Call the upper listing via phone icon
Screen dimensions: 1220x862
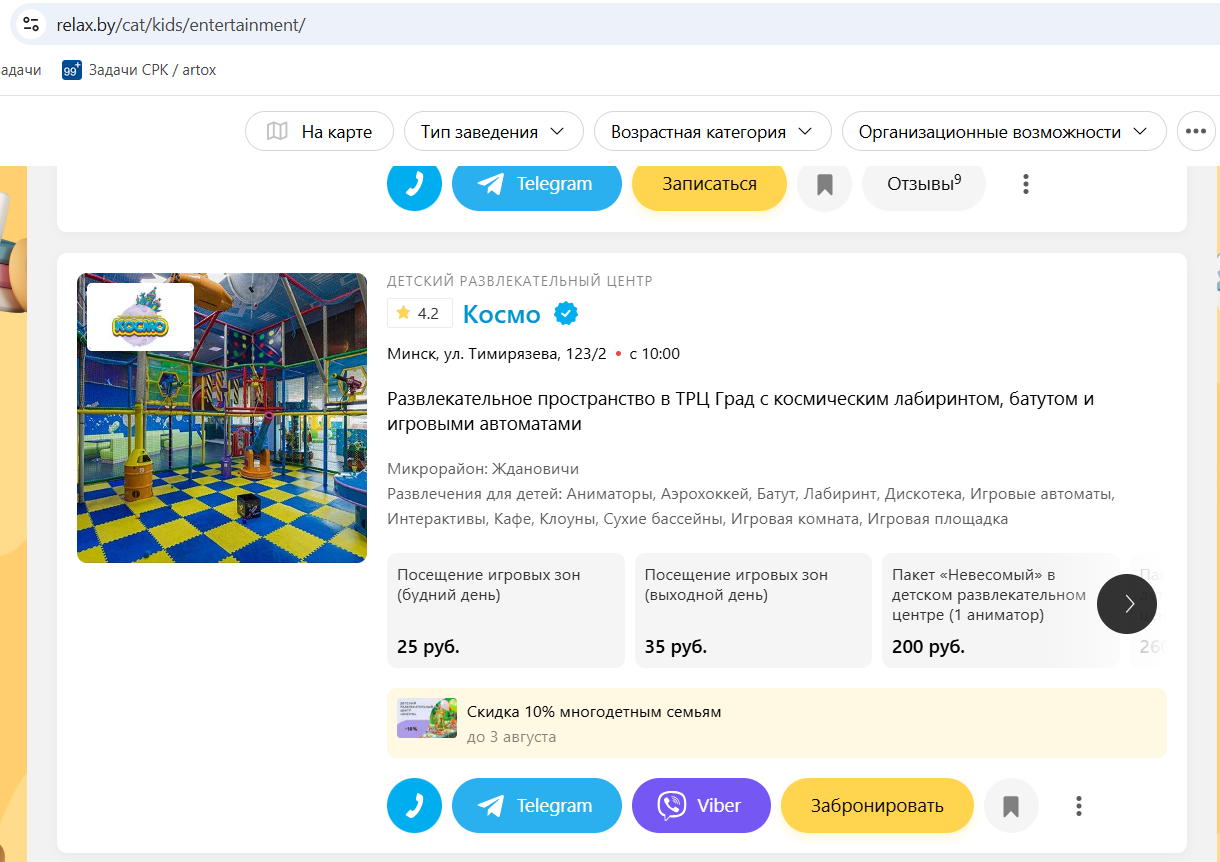(x=414, y=184)
